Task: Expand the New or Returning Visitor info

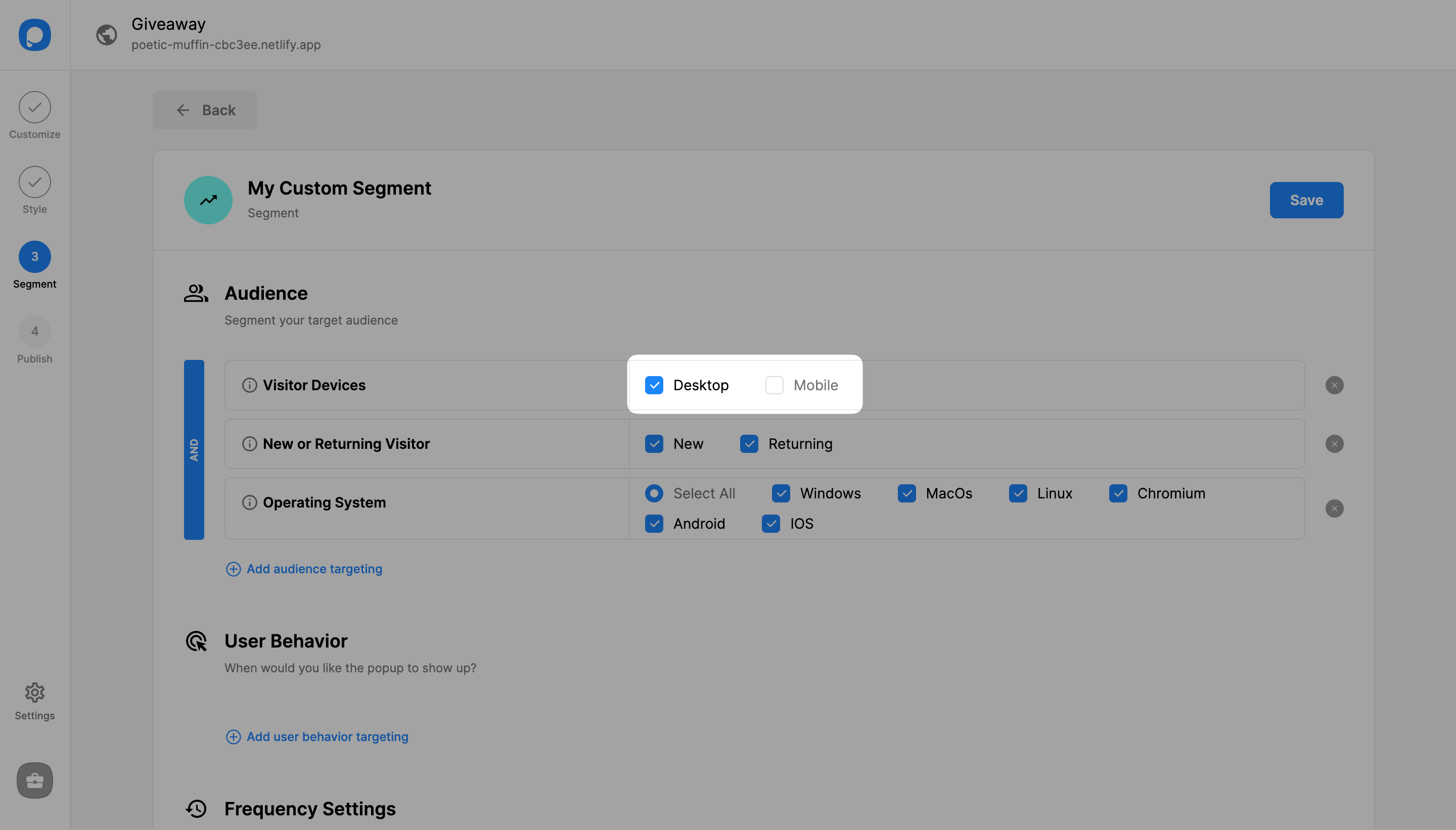Action: click(249, 443)
